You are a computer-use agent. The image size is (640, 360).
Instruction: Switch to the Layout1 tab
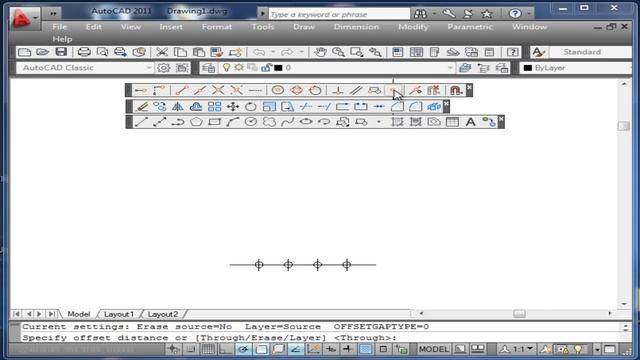coord(119,314)
